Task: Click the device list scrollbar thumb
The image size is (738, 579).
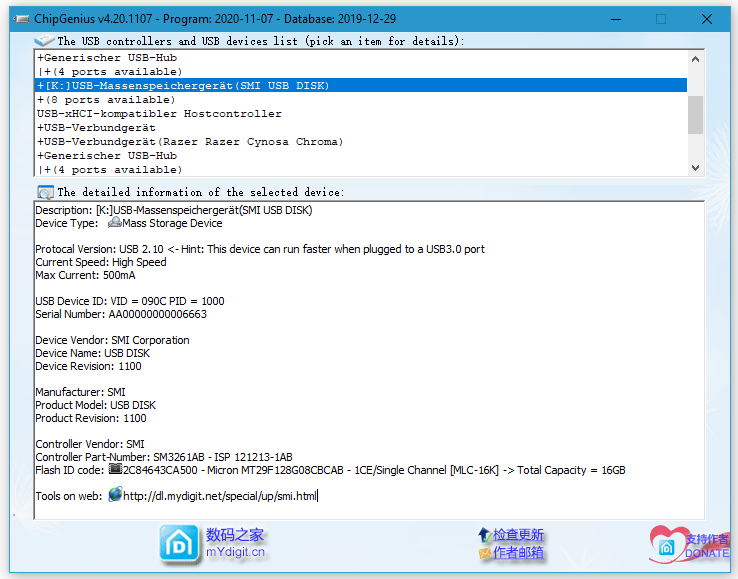Action: coord(695,115)
